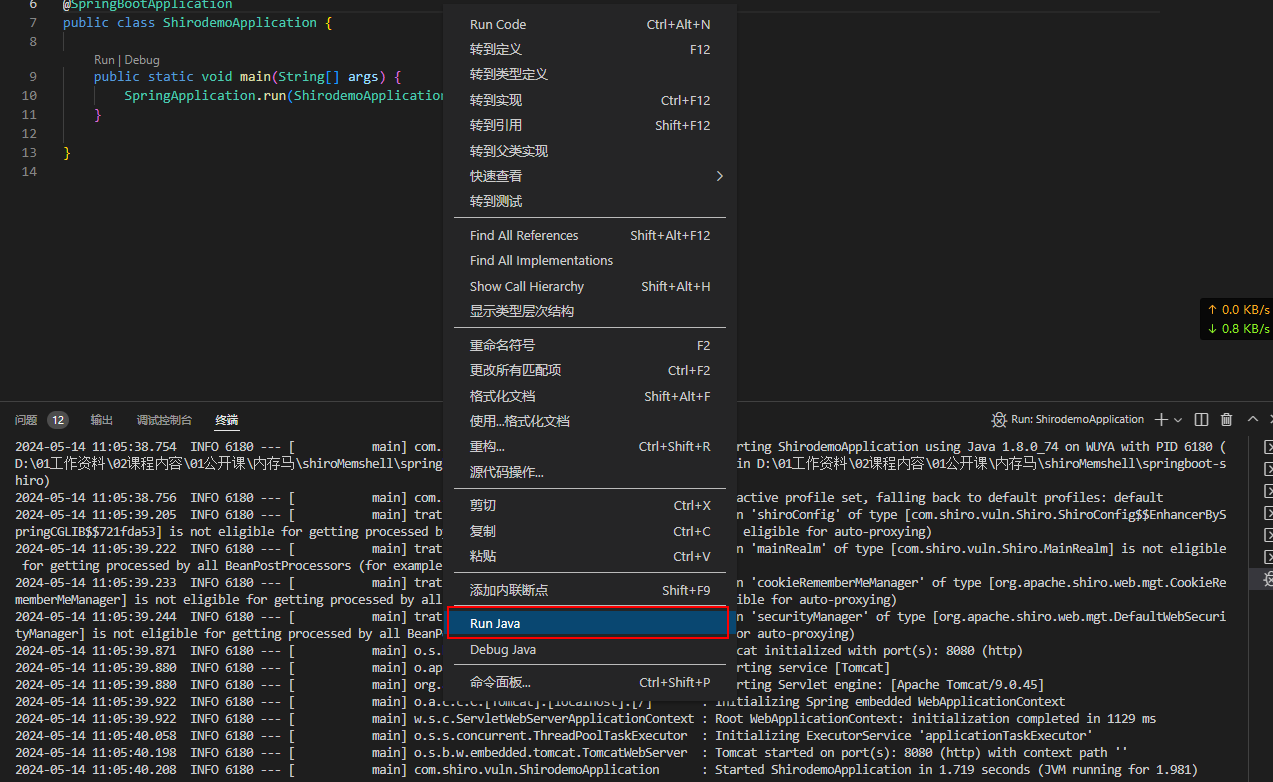Split the terminal panel
Image resolution: width=1273 pixels, height=782 pixels.
[1202, 420]
